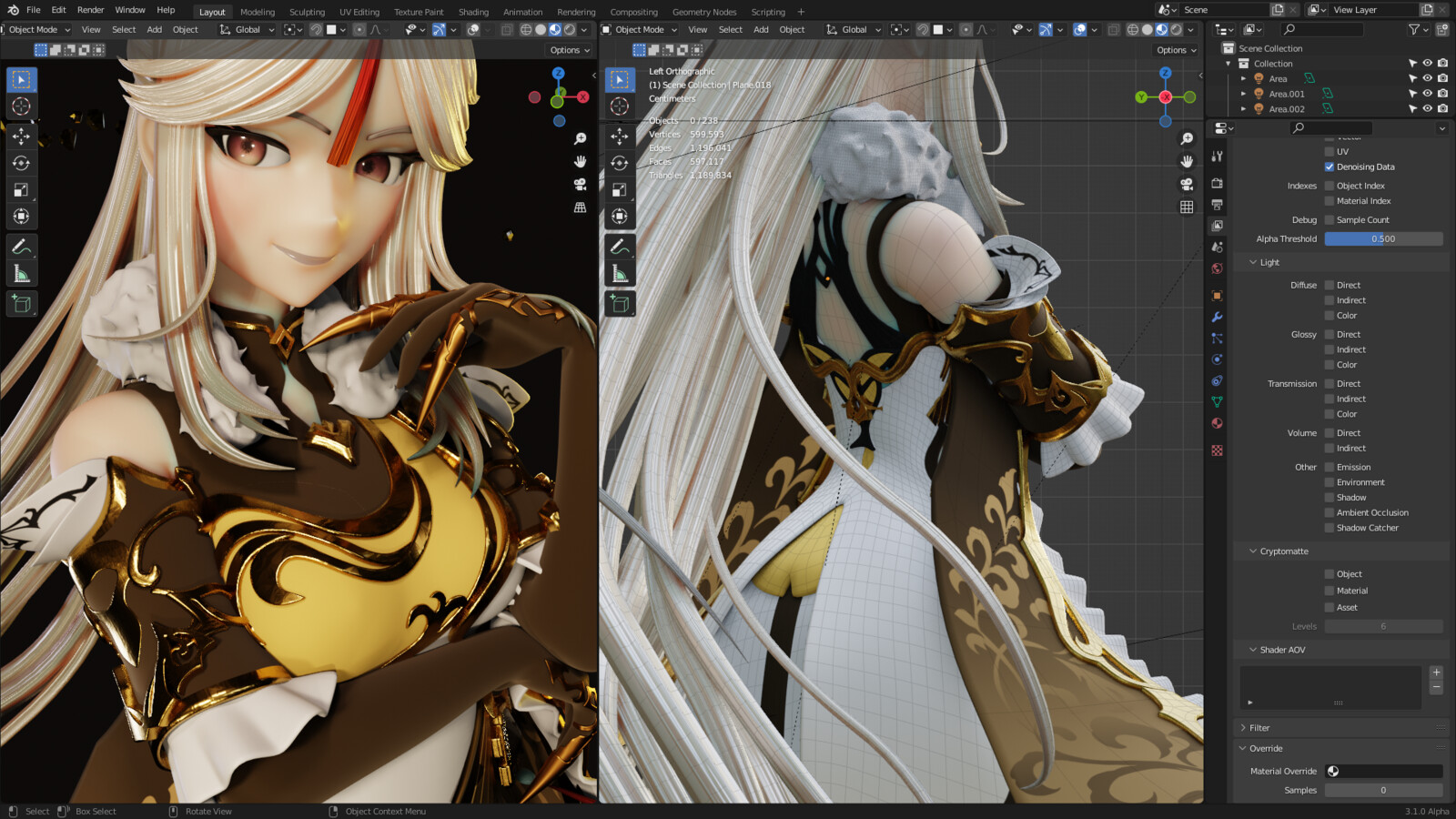This screenshot has width=1456, height=819.
Task: Select the Measure tool in left viewport
Action: 21,274
